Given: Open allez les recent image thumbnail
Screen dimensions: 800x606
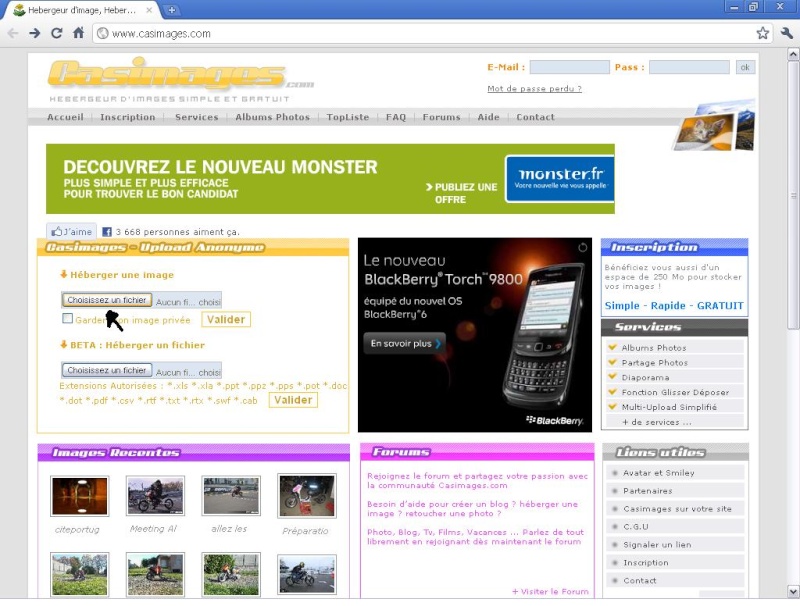Looking at the screenshot, I should click(x=231, y=496).
